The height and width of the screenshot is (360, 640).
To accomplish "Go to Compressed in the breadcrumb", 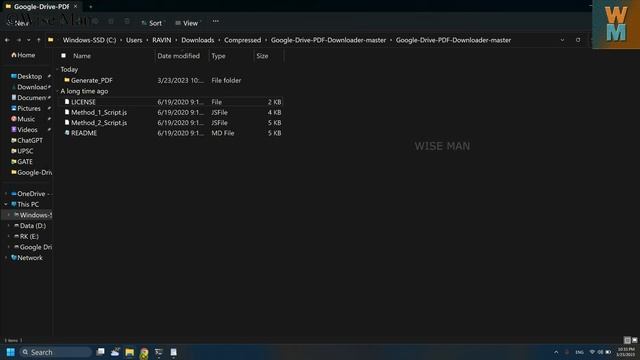I will tap(242, 40).
